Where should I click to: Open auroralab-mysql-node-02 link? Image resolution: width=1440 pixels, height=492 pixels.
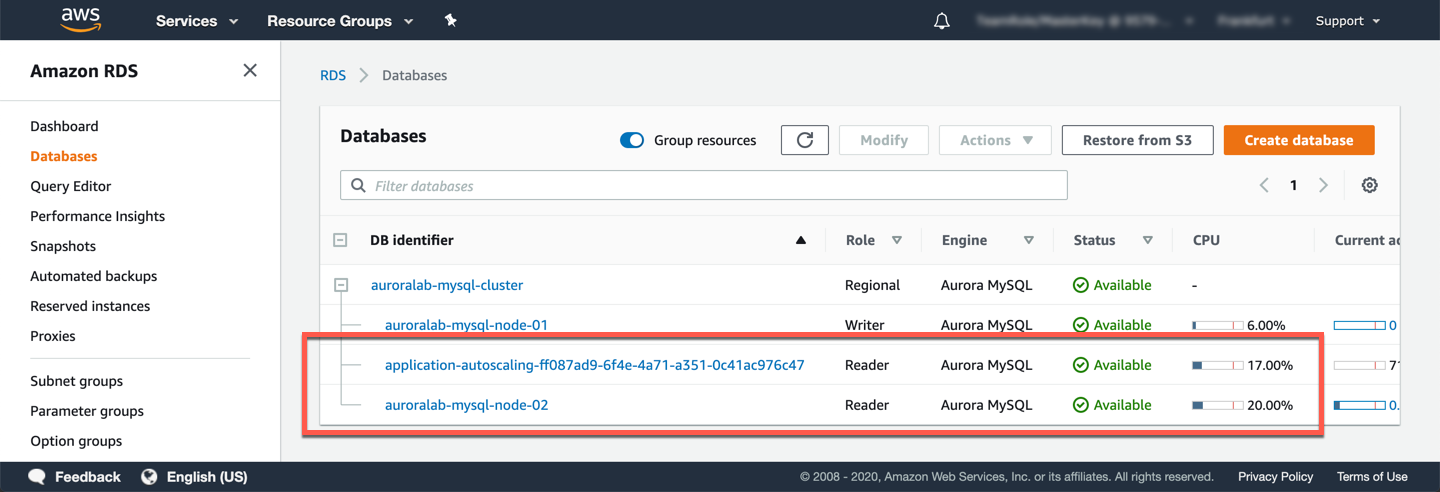coord(466,405)
